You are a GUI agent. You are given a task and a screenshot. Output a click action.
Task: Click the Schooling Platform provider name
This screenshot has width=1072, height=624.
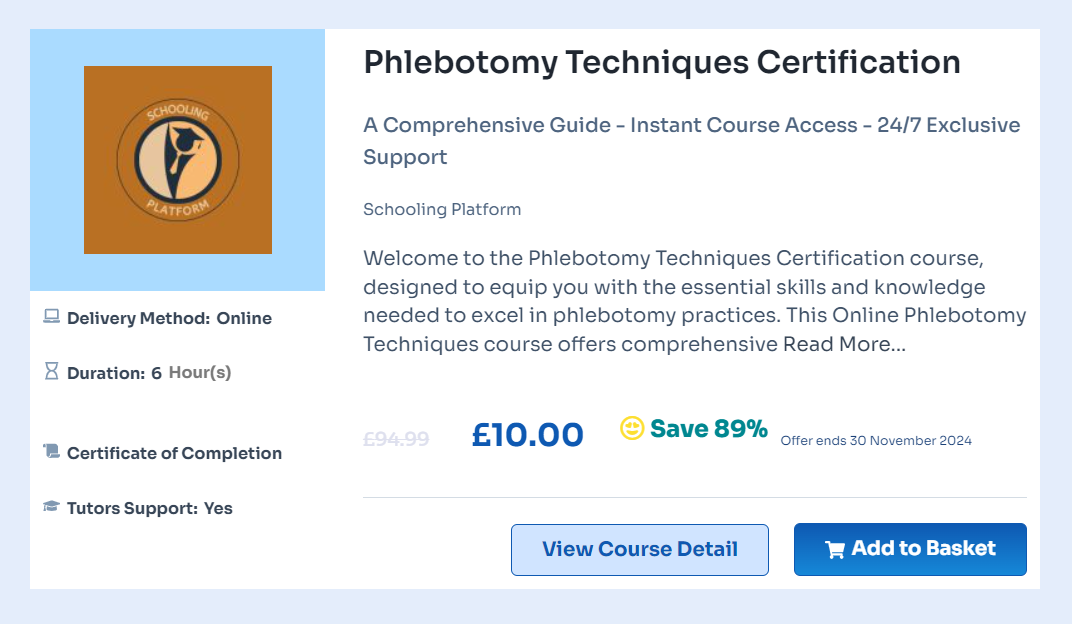point(442,209)
